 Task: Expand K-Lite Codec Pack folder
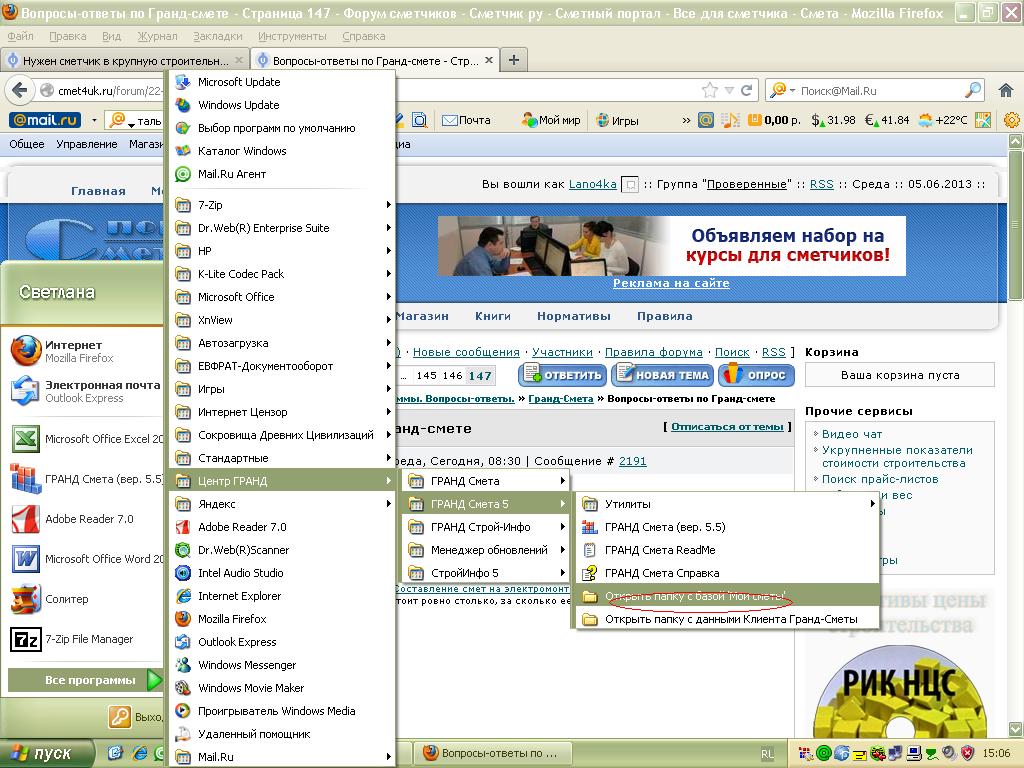282,274
